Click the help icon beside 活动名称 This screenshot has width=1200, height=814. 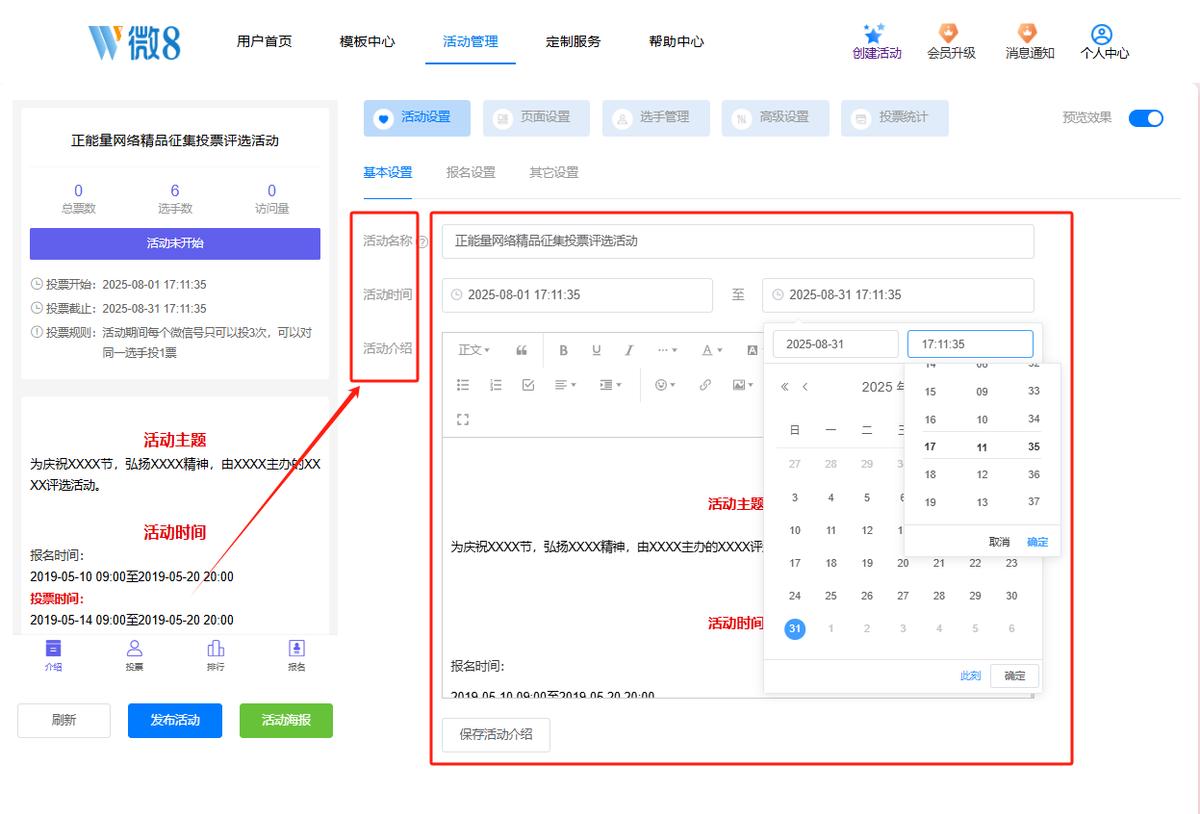pyautogui.click(x=422, y=242)
